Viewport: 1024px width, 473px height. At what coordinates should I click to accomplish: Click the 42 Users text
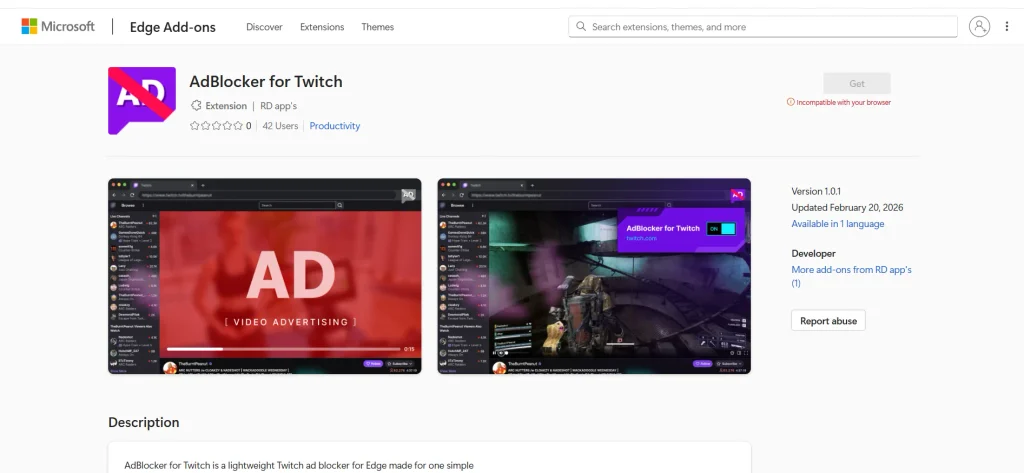280,126
